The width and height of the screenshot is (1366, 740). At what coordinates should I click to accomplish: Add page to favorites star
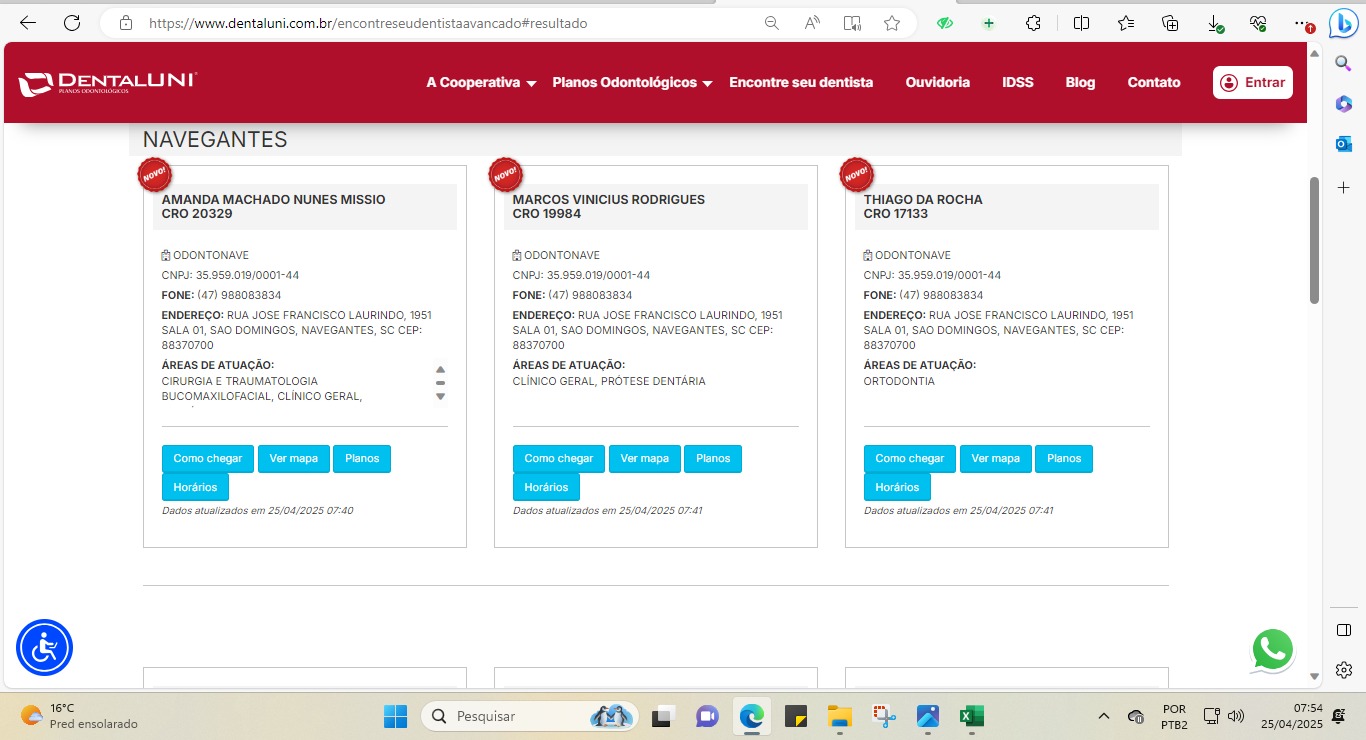(892, 23)
